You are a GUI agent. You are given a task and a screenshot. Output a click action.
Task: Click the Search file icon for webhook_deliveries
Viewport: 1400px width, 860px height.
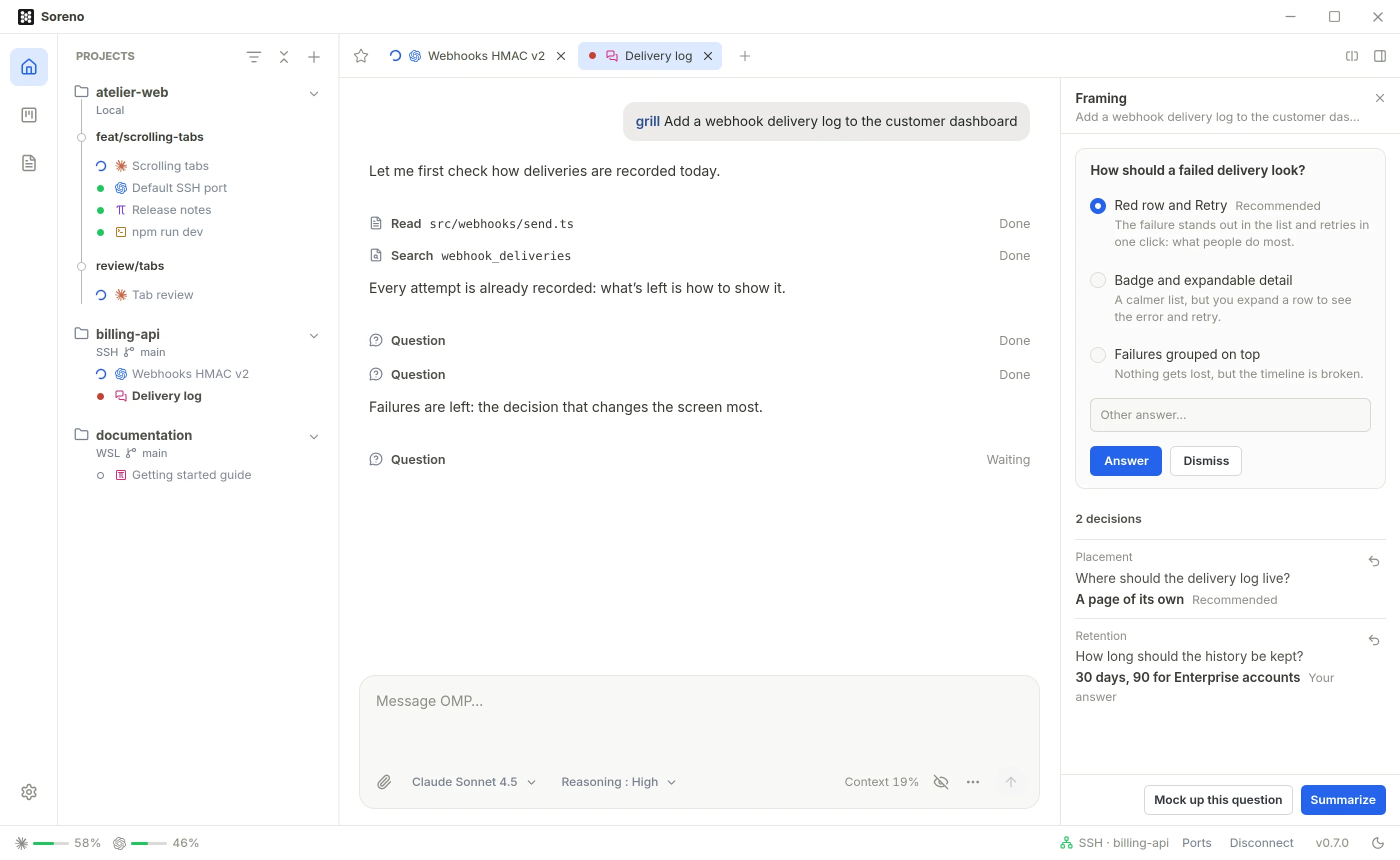(376, 255)
